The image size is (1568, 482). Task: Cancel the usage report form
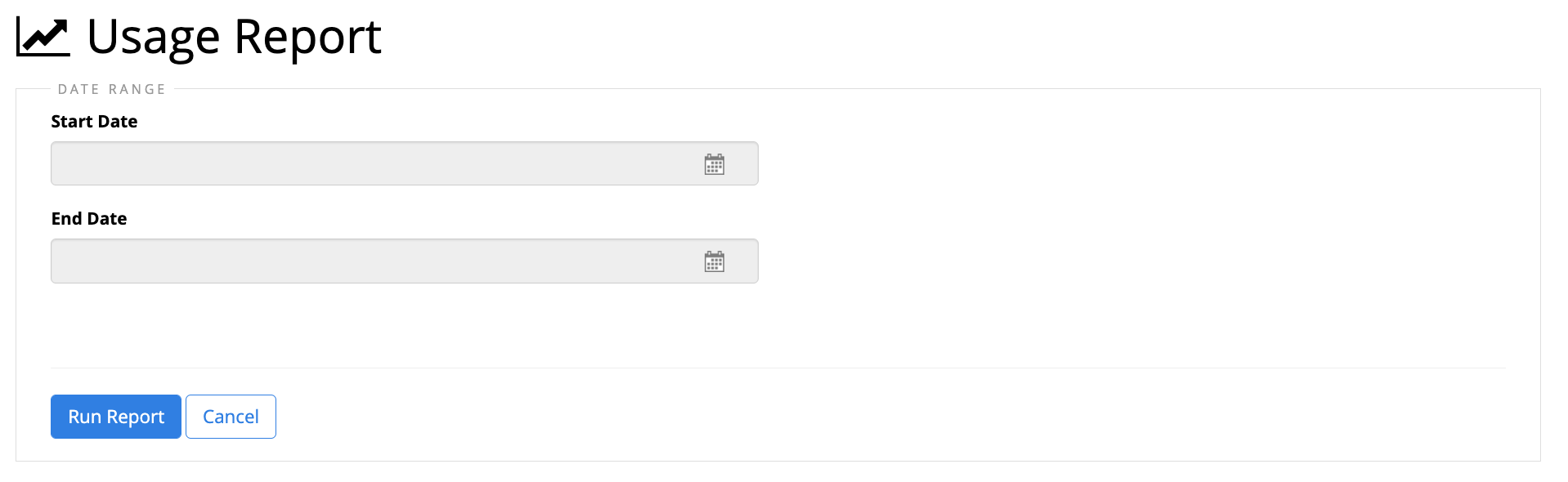click(x=231, y=417)
